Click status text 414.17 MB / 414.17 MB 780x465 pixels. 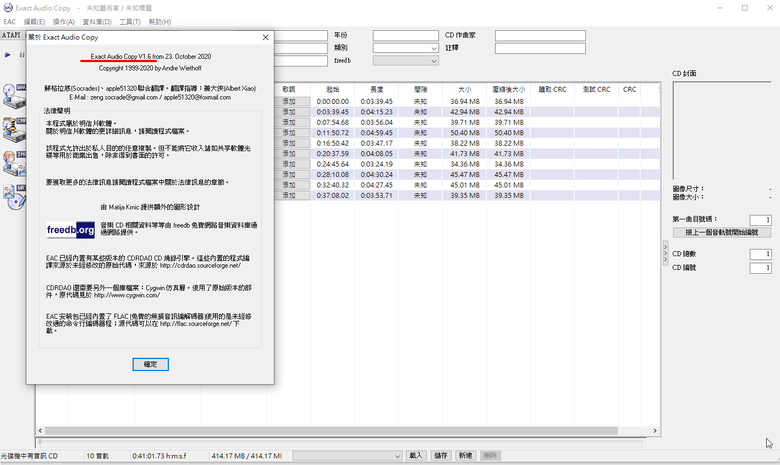click(247, 456)
